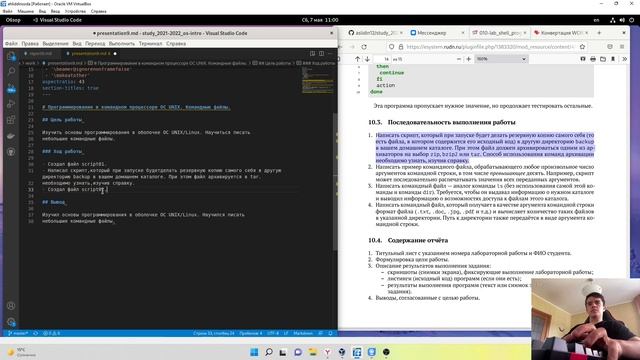Open the PDF viewer Tools chevron menu
The height and width of the screenshot is (360, 640).
pyautogui.click(x=624, y=59)
